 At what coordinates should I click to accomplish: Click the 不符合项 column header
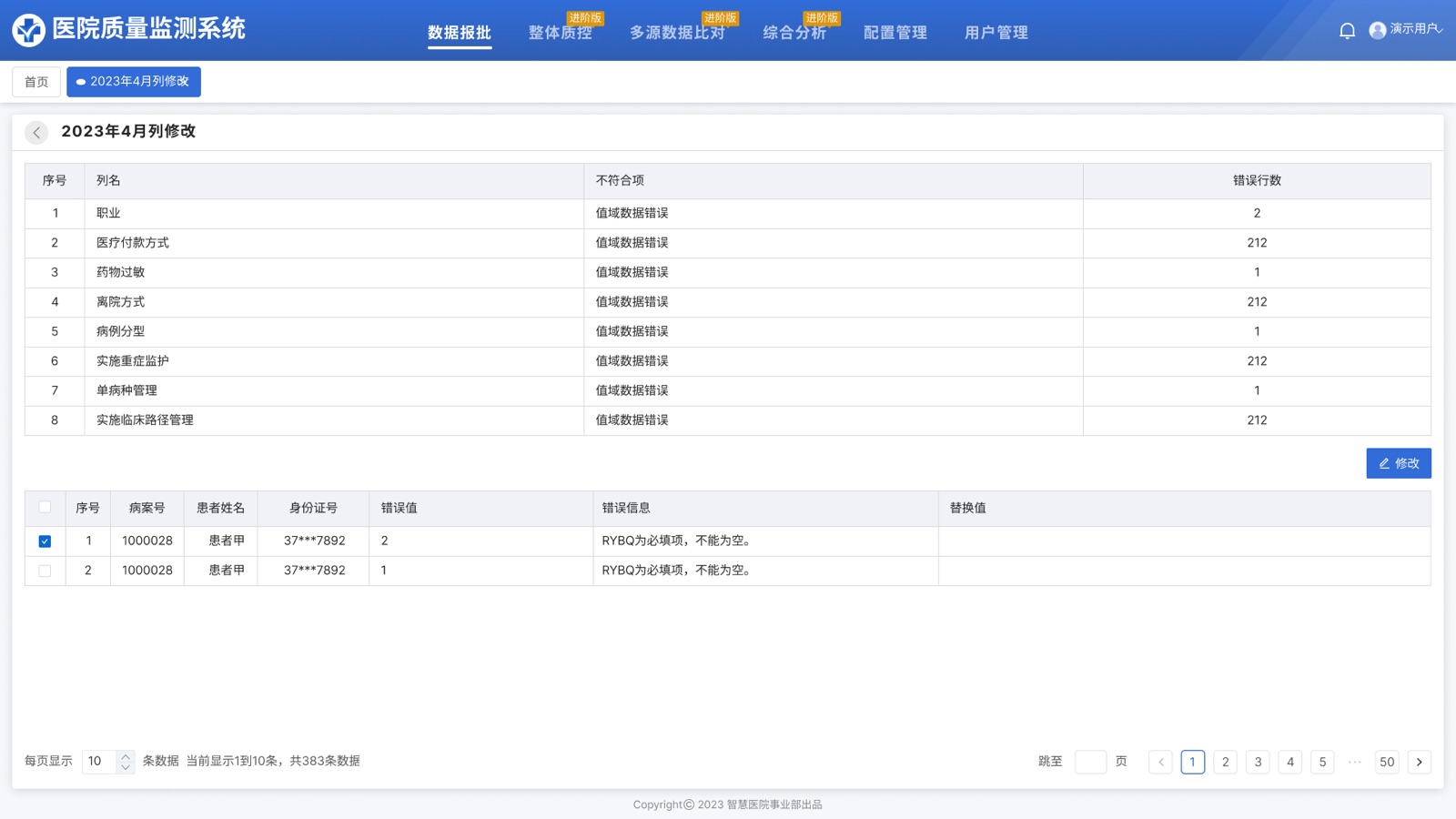coord(834,181)
